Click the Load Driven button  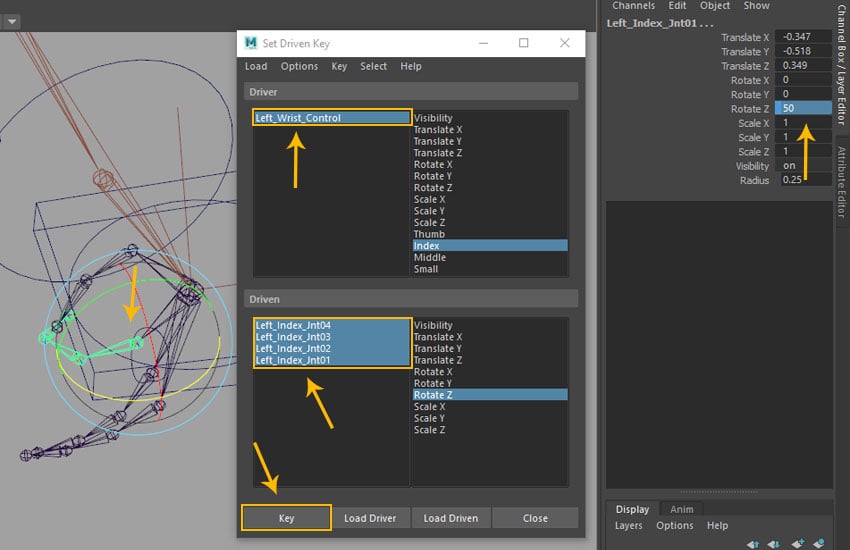click(451, 518)
